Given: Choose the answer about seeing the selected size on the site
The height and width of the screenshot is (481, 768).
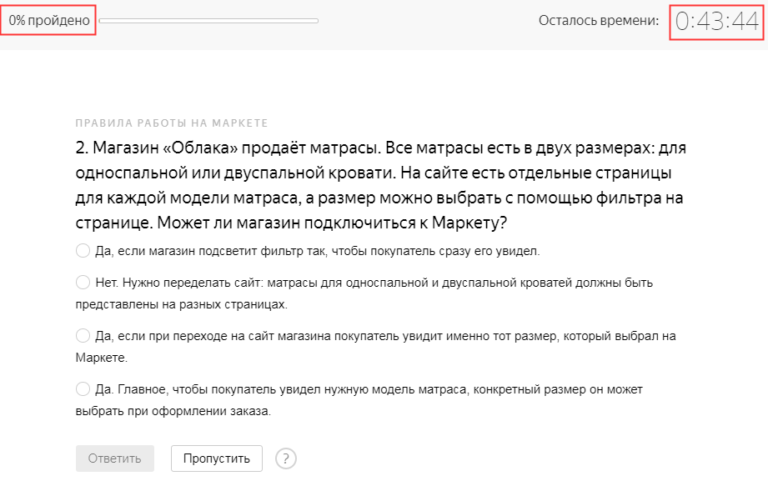Looking at the screenshot, I should coord(83,336).
